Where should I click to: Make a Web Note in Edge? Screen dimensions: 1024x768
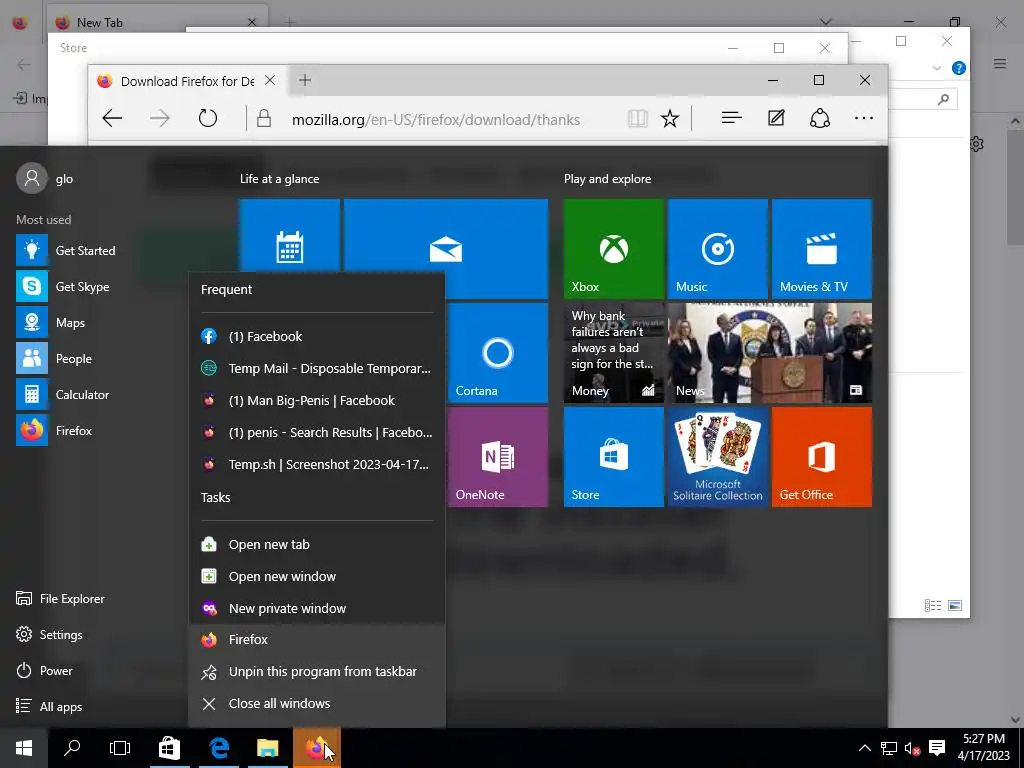tap(776, 118)
